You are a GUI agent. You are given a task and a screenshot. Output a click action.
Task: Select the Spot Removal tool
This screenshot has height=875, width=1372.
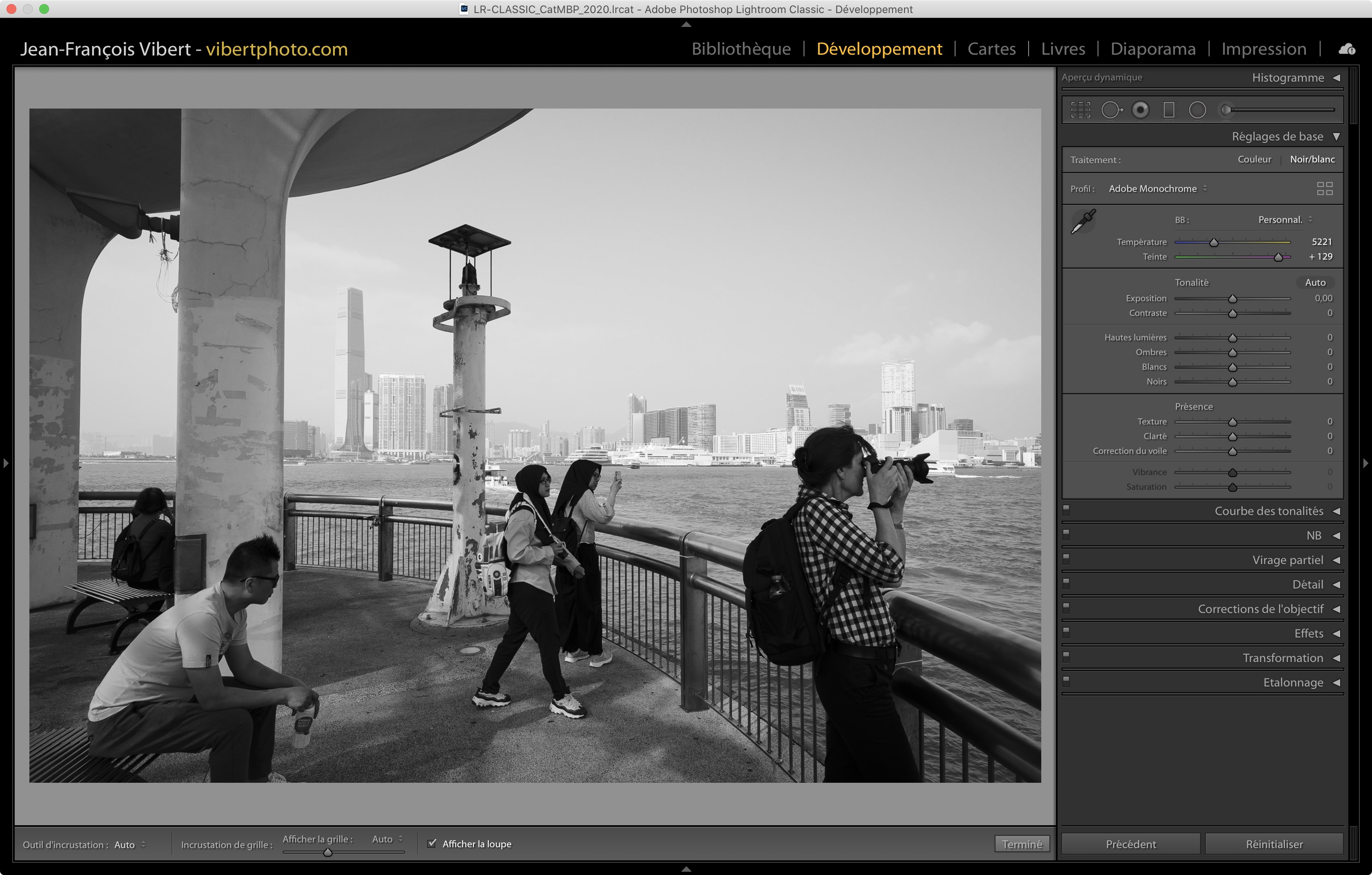(1111, 110)
